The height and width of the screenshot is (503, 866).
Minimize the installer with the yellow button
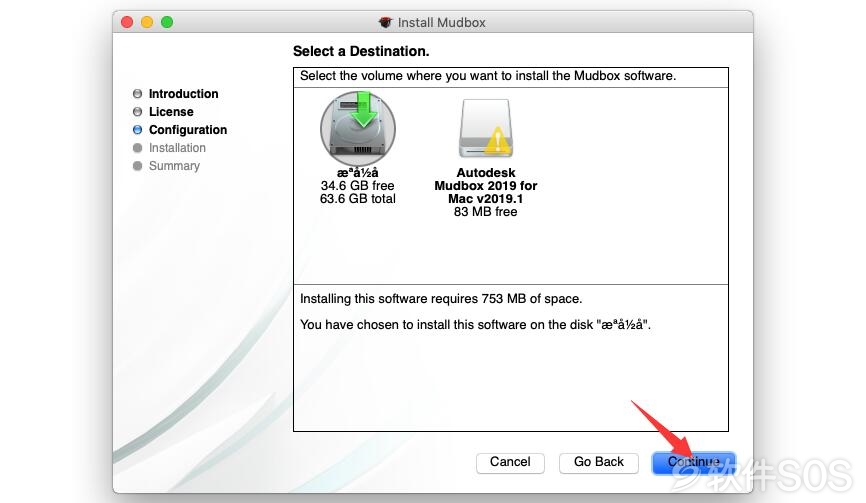point(147,22)
